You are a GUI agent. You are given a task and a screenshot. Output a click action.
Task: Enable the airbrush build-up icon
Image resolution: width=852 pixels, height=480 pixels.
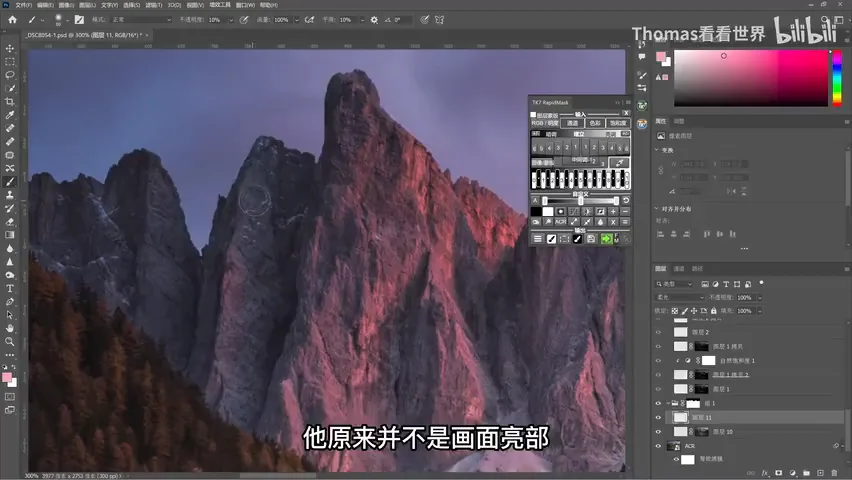click(x=310, y=20)
